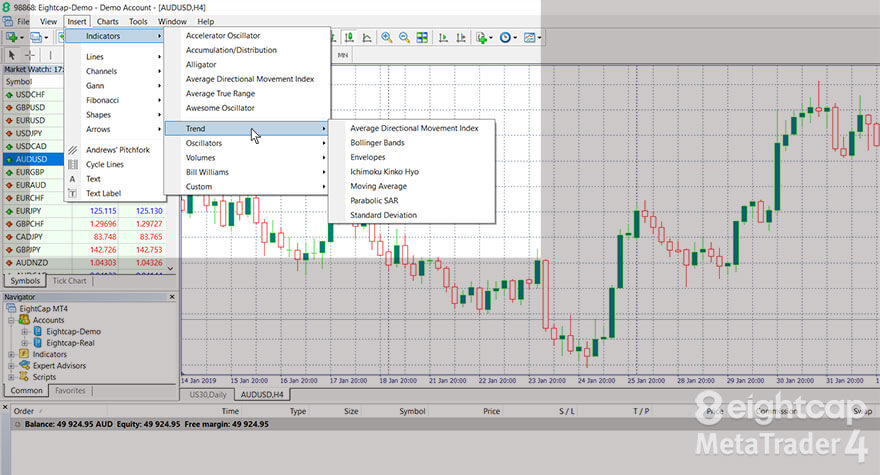This screenshot has height=475, width=880.
Task: Select the crosshair tool
Action: coord(30,55)
